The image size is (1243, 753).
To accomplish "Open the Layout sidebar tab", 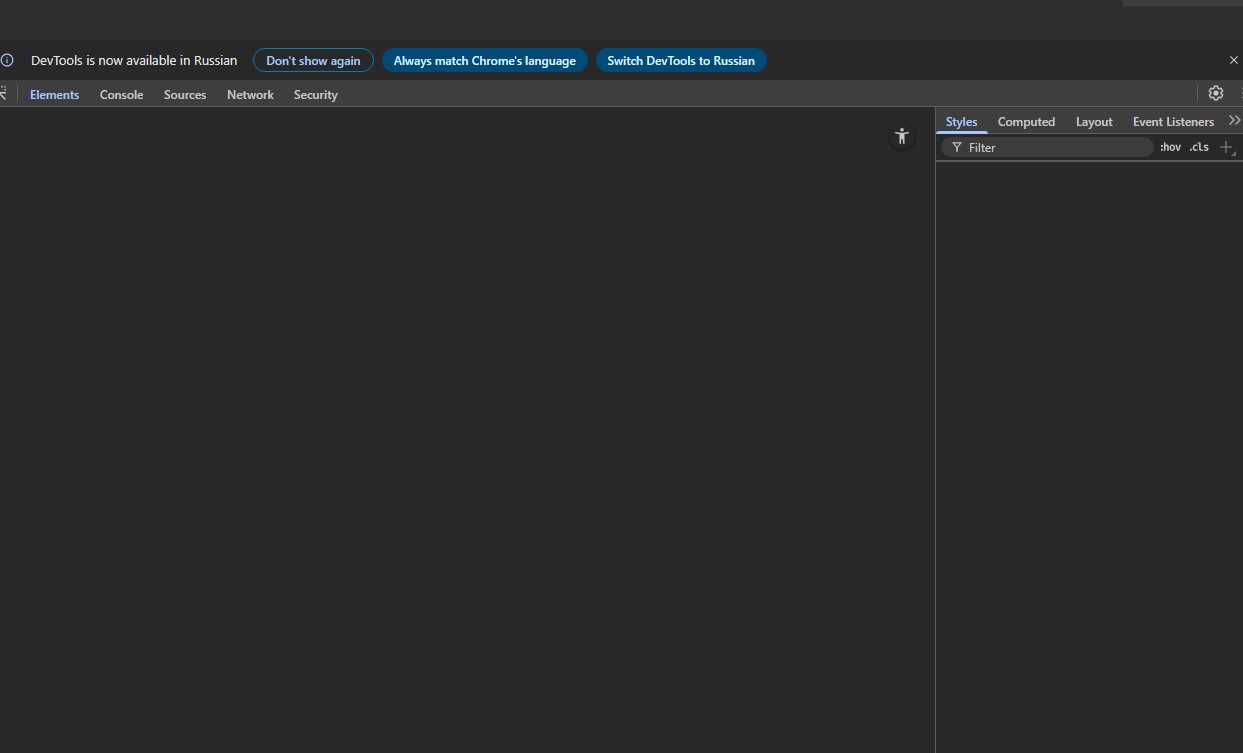I will [1094, 121].
